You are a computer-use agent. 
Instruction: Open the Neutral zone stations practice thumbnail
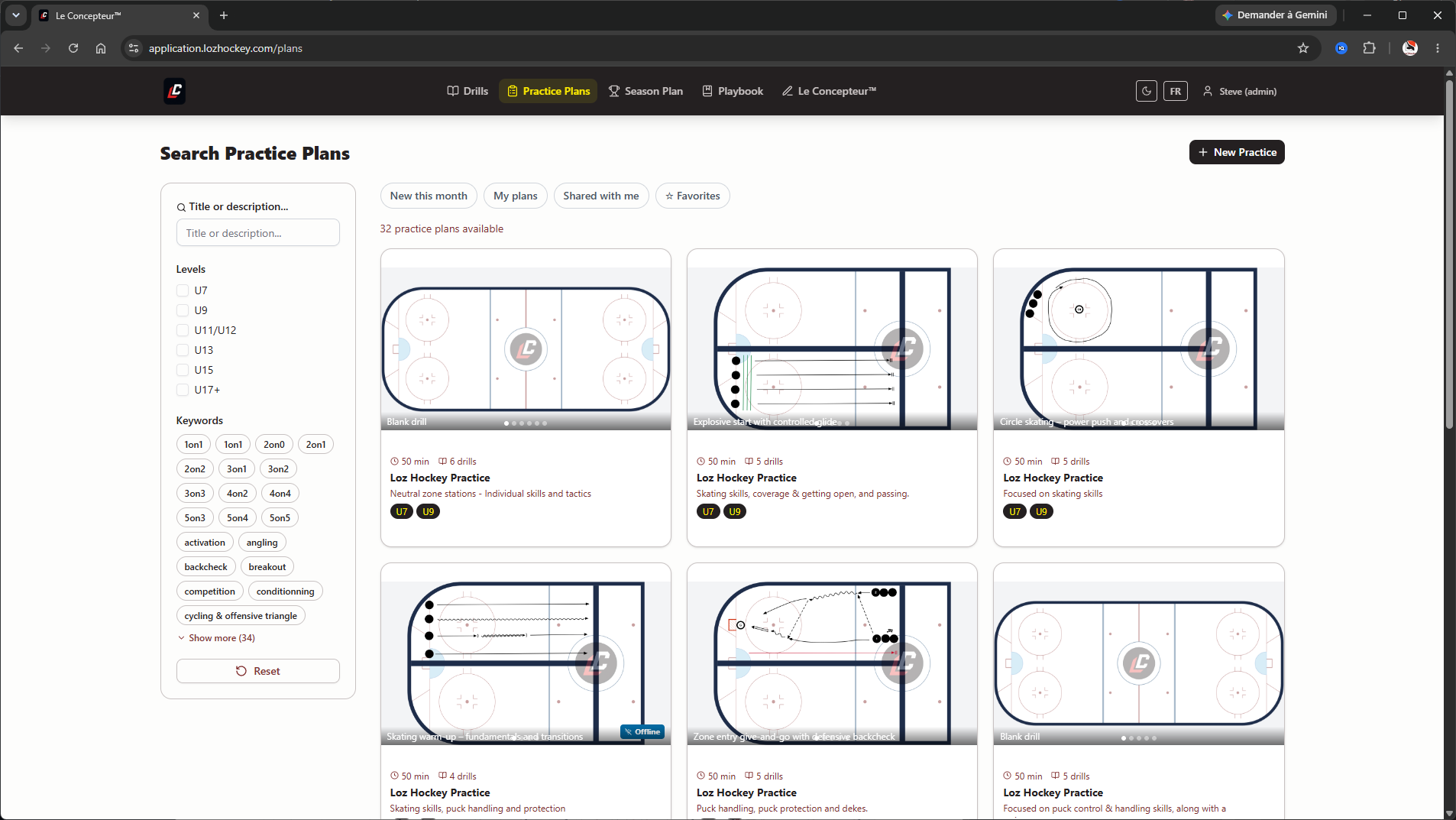click(x=526, y=348)
